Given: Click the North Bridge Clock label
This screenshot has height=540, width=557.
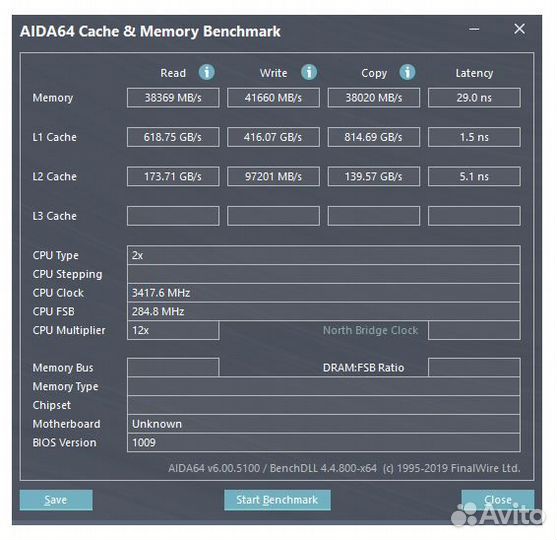Looking at the screenshot, I should 370,330.
